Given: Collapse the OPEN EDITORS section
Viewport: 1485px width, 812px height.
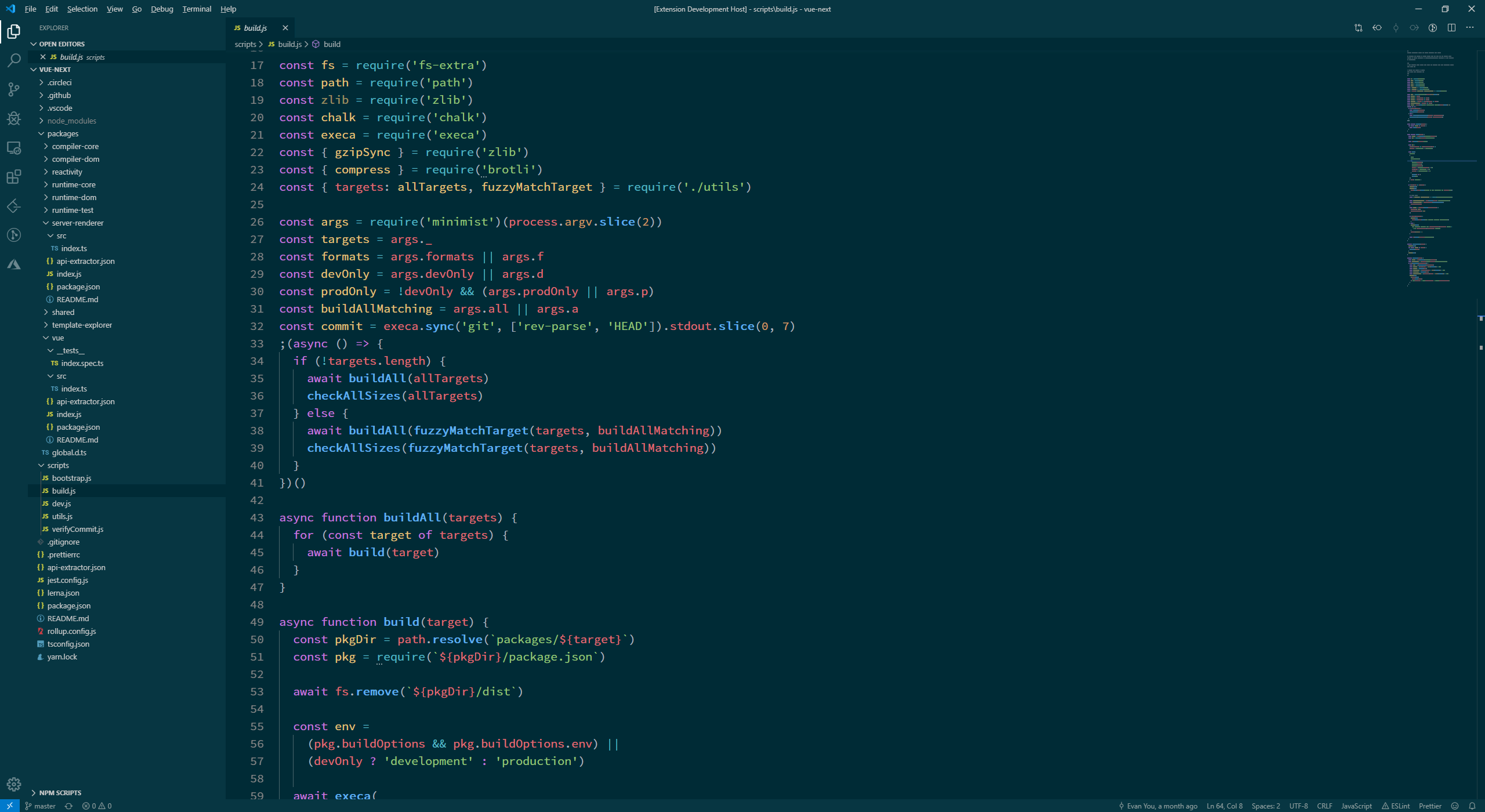Looking at the screenshot, I should tap(61, 44).
